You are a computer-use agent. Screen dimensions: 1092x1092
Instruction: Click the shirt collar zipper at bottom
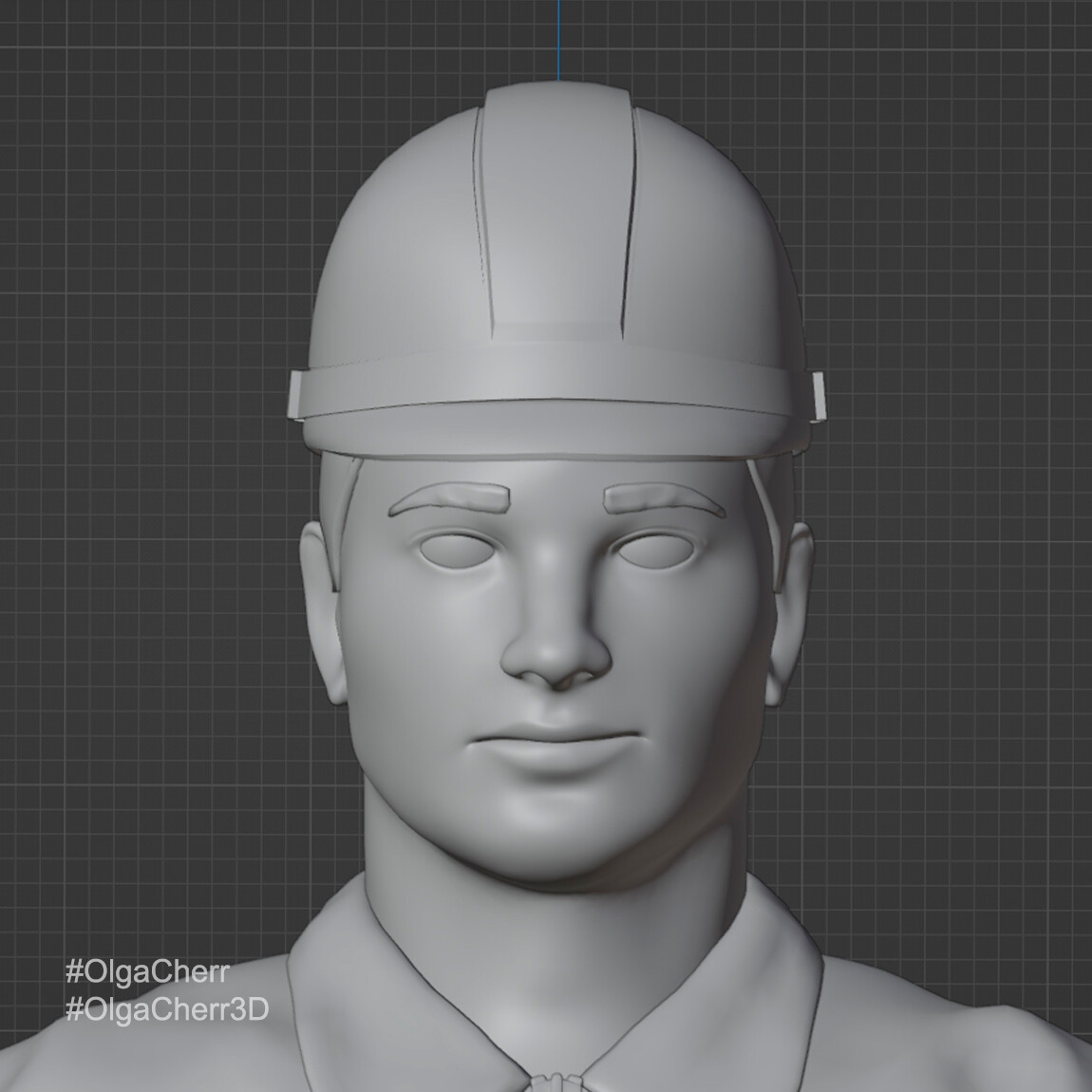555,1083
